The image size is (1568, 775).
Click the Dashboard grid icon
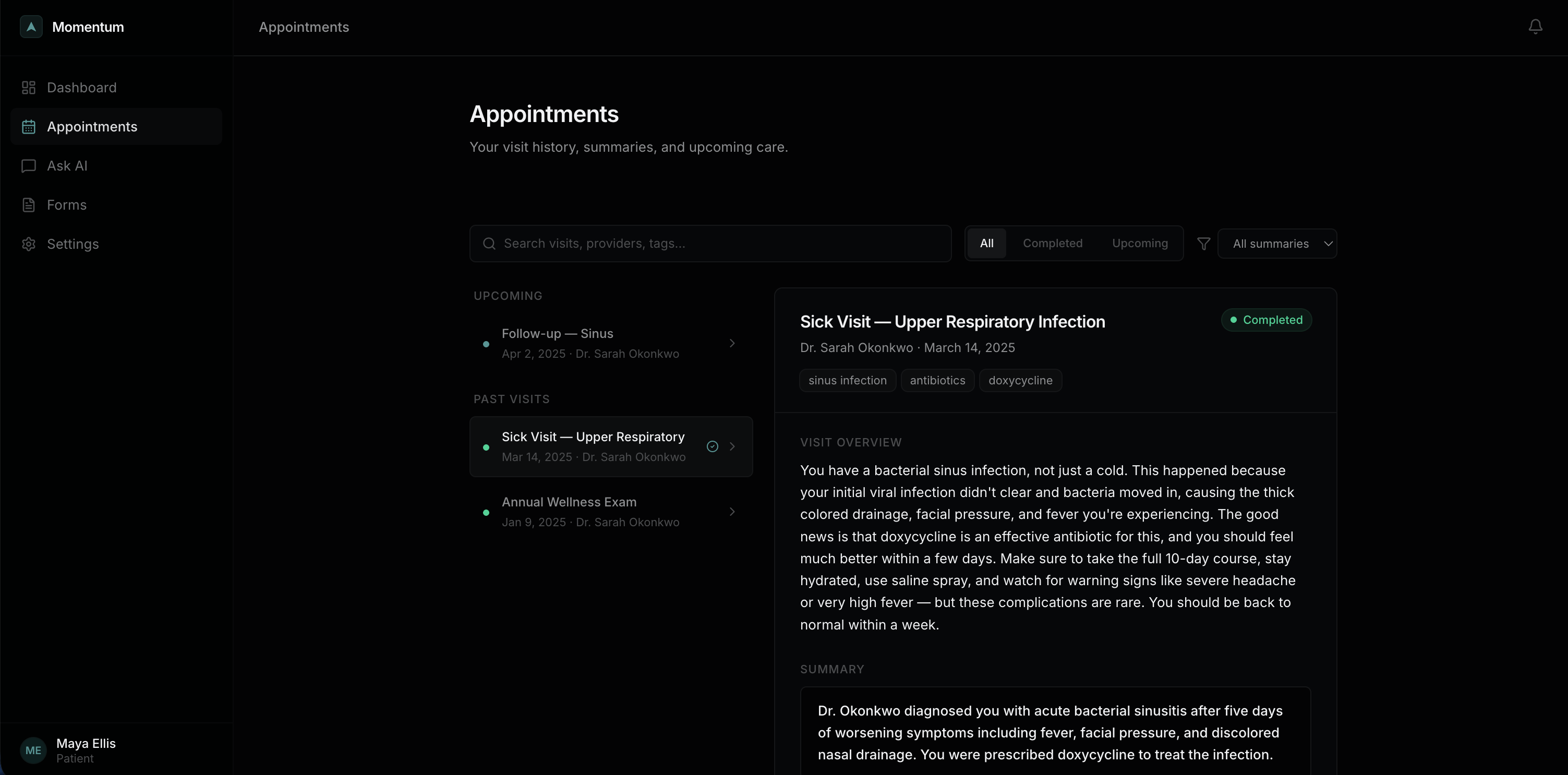pyautogui.click(x=29, y=88)
